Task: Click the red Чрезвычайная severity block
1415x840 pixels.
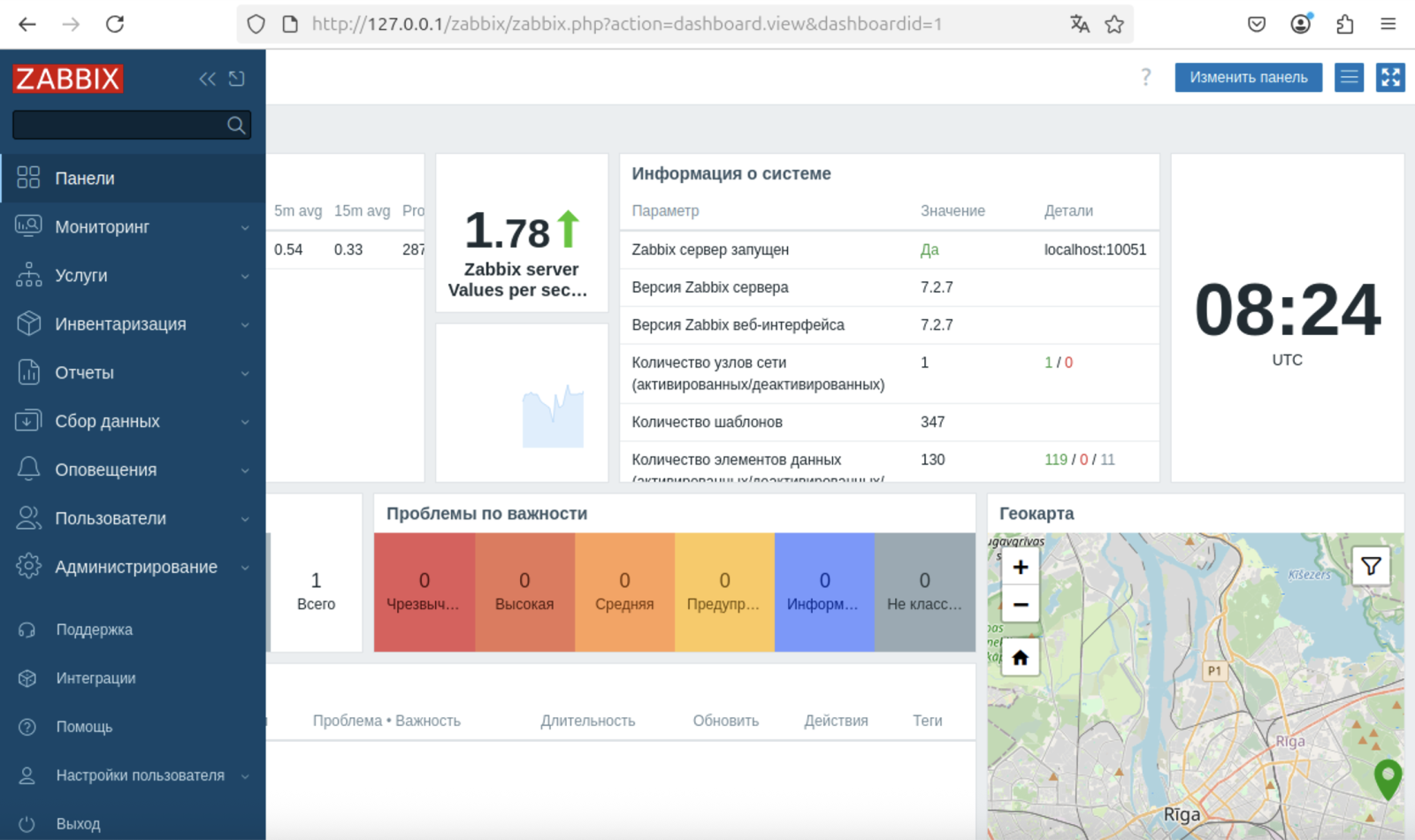Action: [x=424, y=592]
